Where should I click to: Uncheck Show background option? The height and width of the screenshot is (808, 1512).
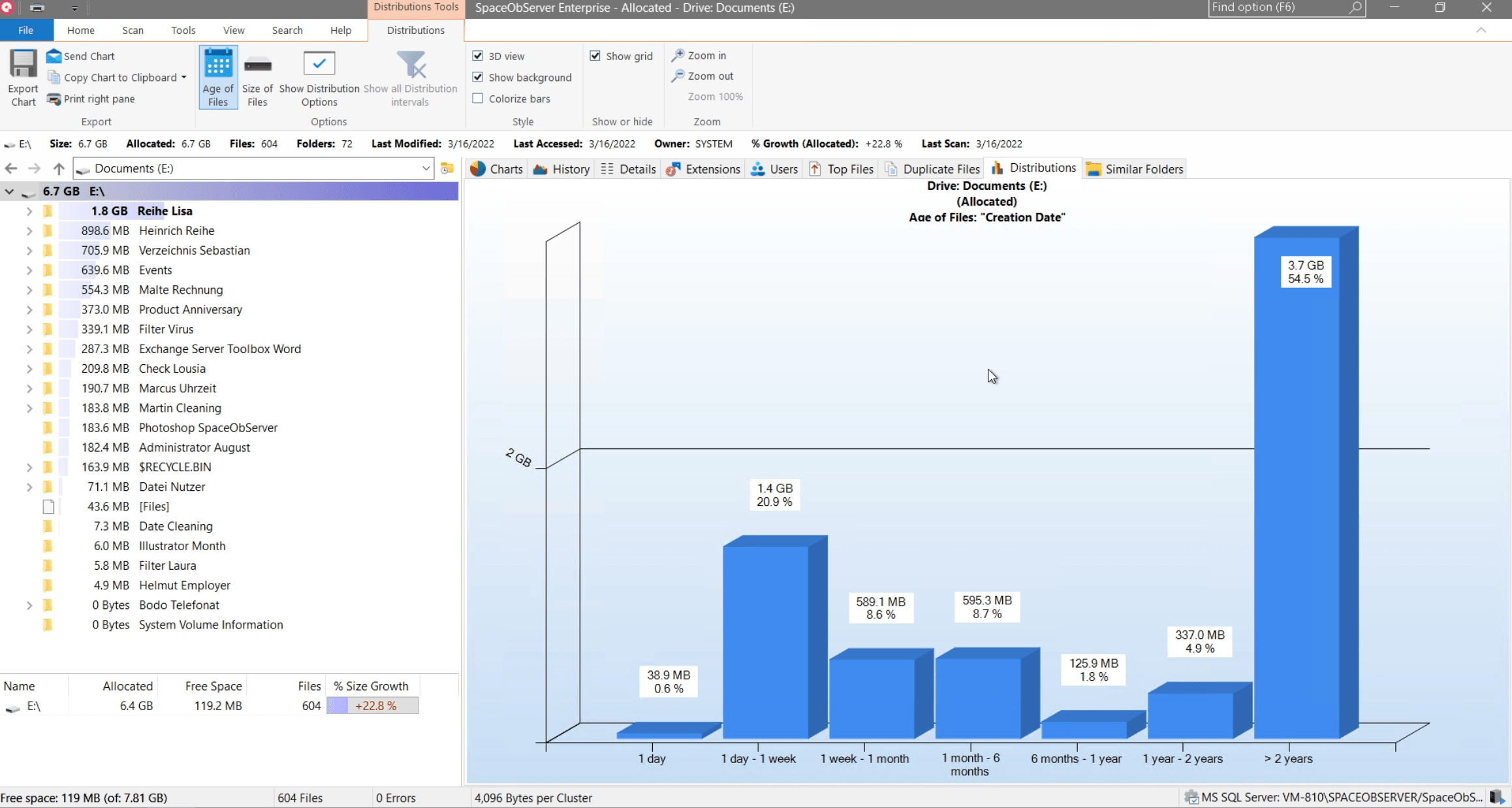tap(478, 77)
